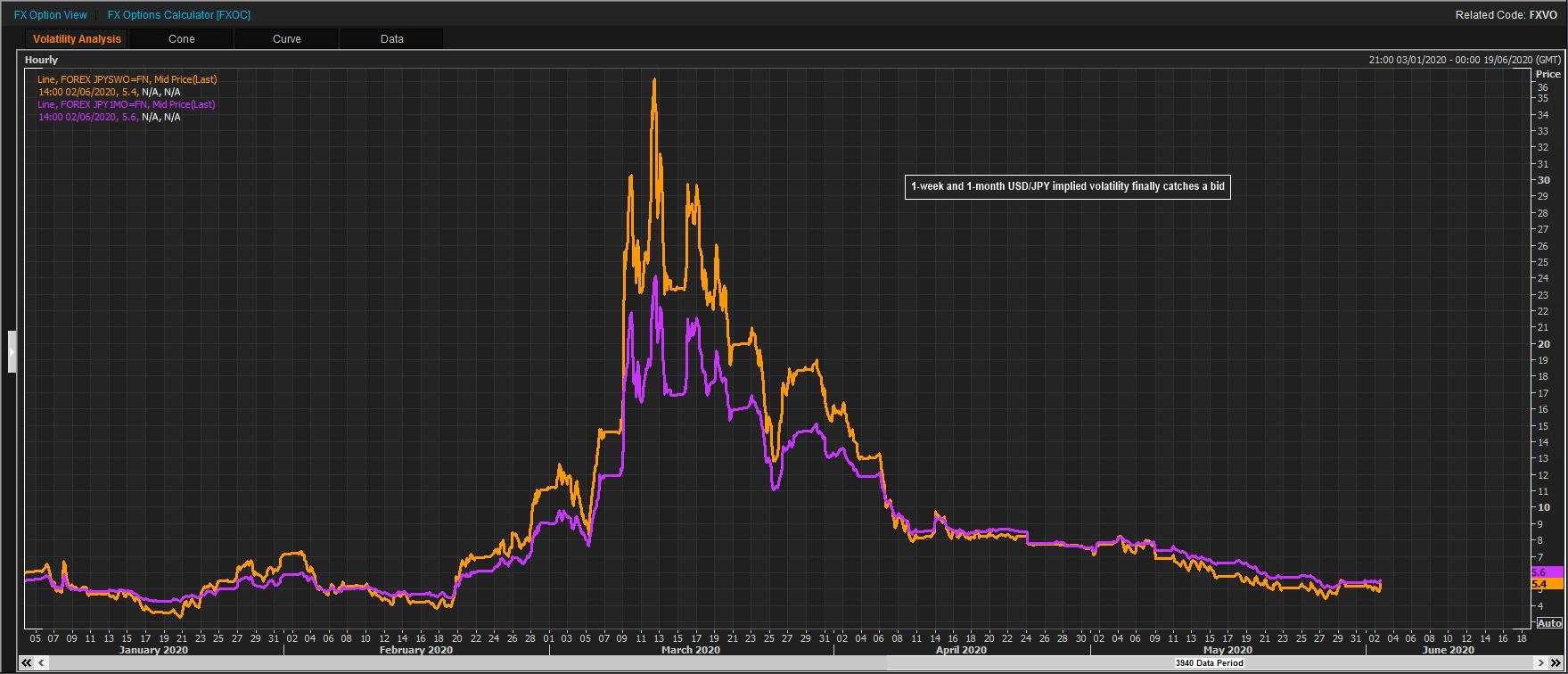Image resolution: width=1568 pixels, height=674 pixels.
Task: Click the Price axis header label
Action: (1548, 74)
